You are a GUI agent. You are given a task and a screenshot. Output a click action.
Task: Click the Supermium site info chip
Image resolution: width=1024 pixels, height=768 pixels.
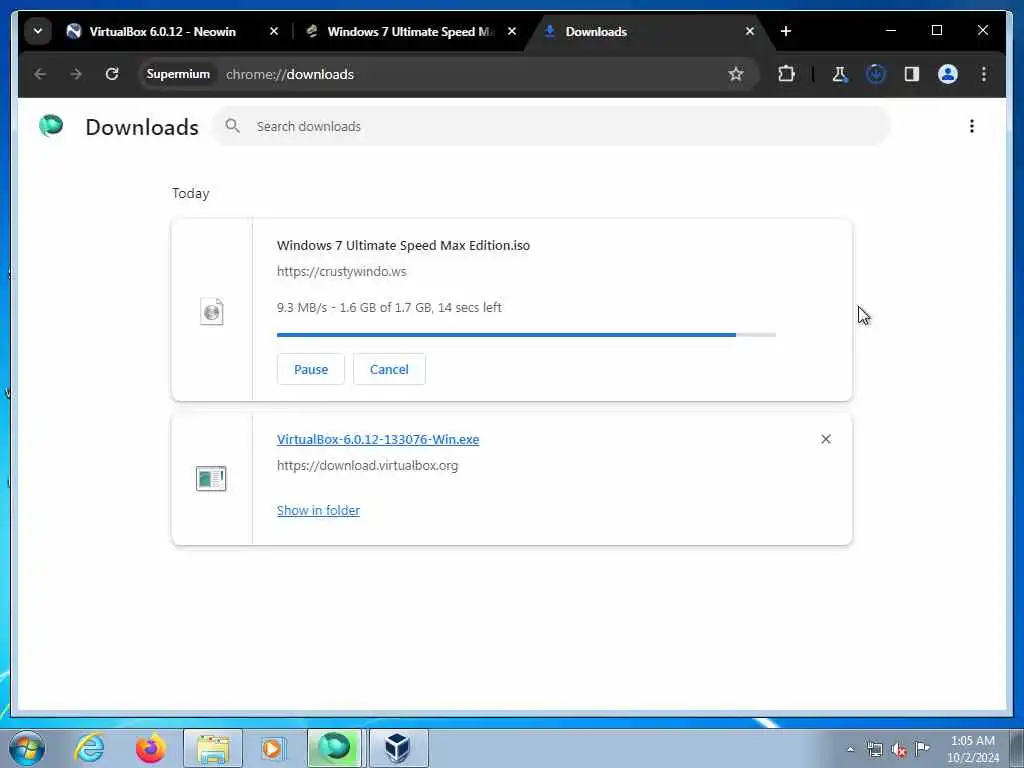178,74
